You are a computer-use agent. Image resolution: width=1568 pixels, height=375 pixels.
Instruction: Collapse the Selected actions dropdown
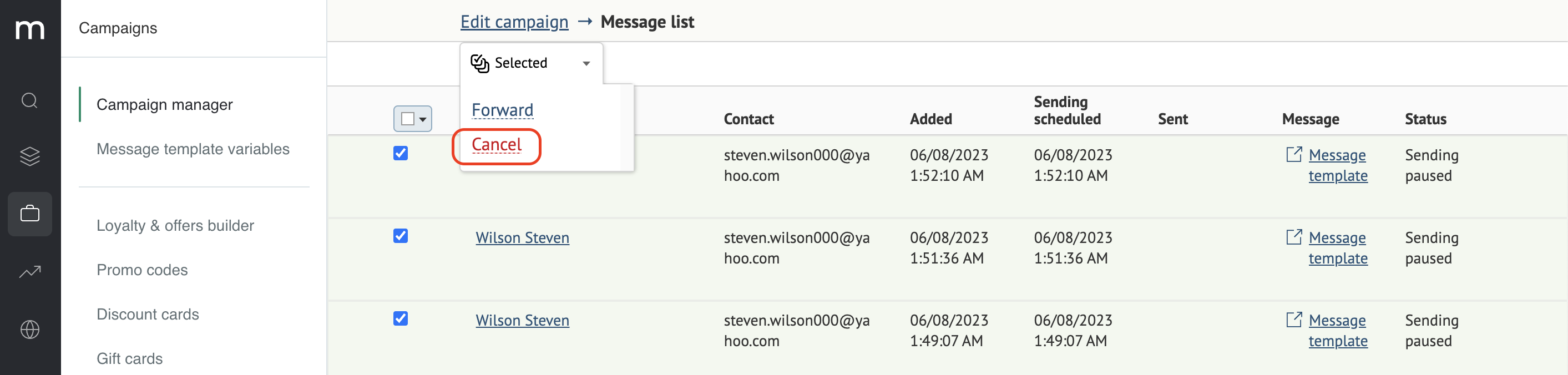pos(532,63)
